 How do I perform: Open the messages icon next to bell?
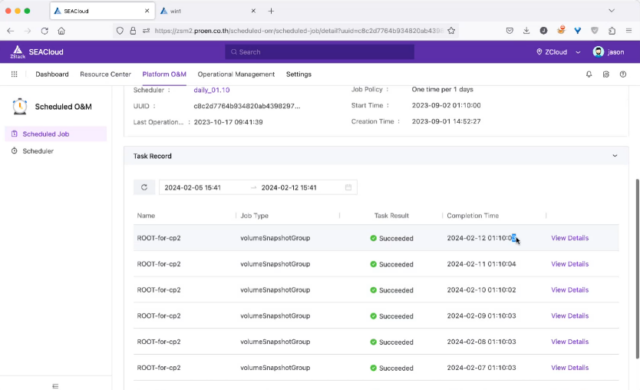click(x=606, y=74)
